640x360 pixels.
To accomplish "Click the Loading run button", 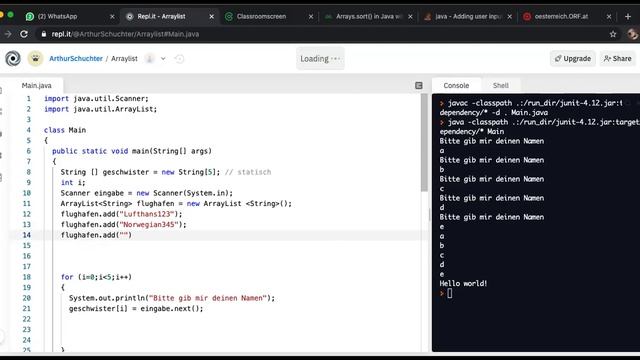I will tap(320, 59).
